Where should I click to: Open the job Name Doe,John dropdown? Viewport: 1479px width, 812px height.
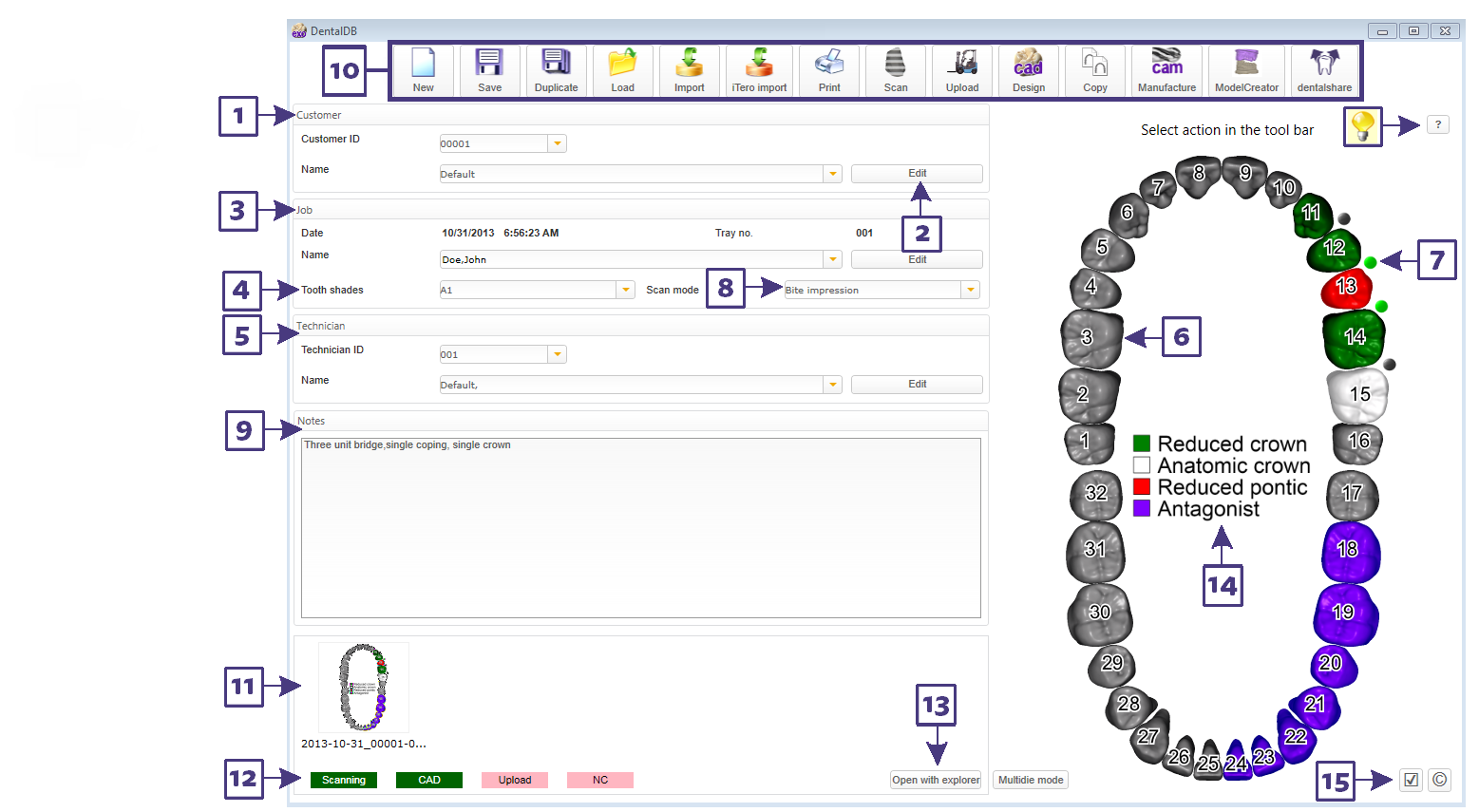point(833,259)
